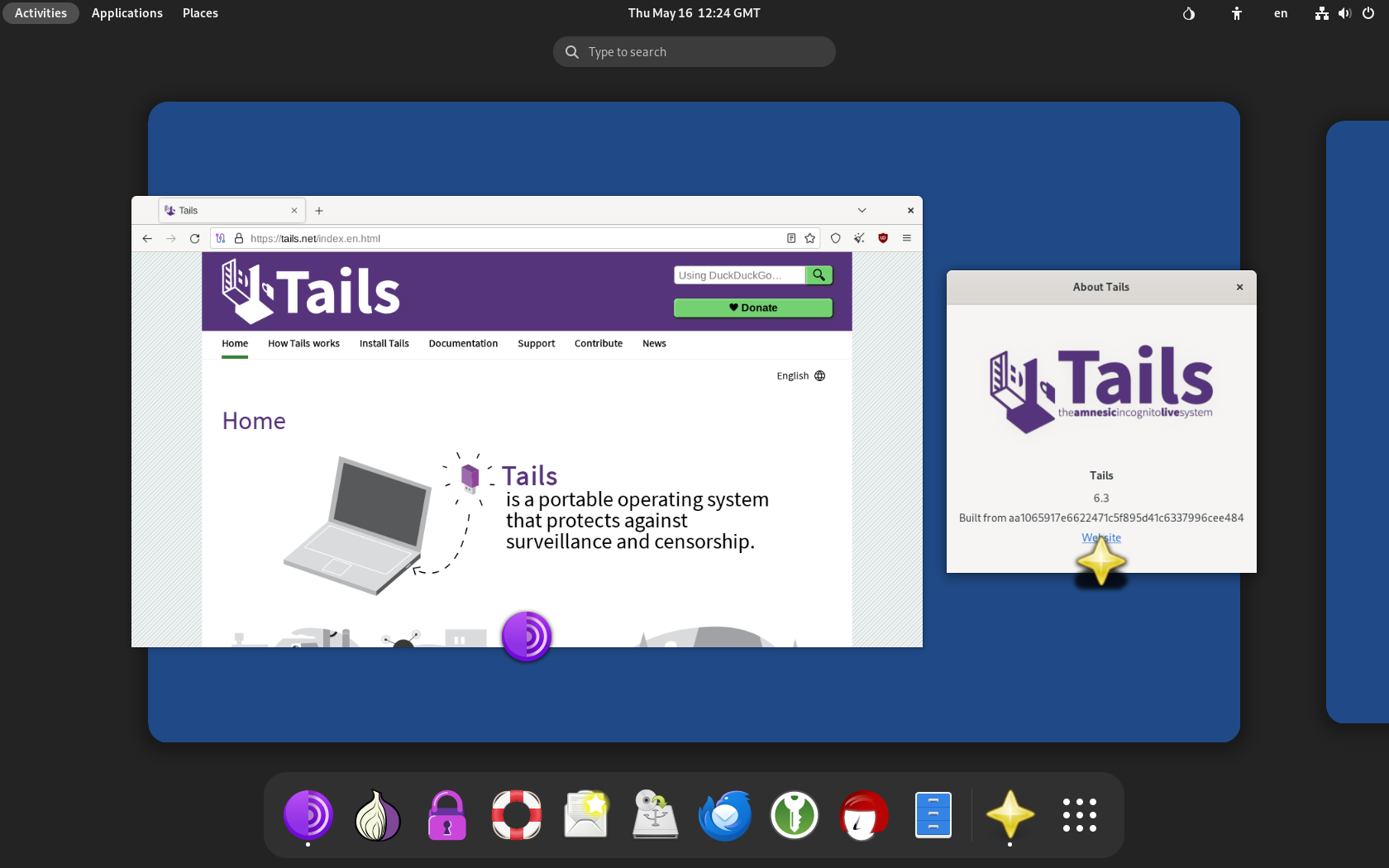Click the green Donate button
The height and width of the screenshot is (868, 1389).
pos(753,308)
